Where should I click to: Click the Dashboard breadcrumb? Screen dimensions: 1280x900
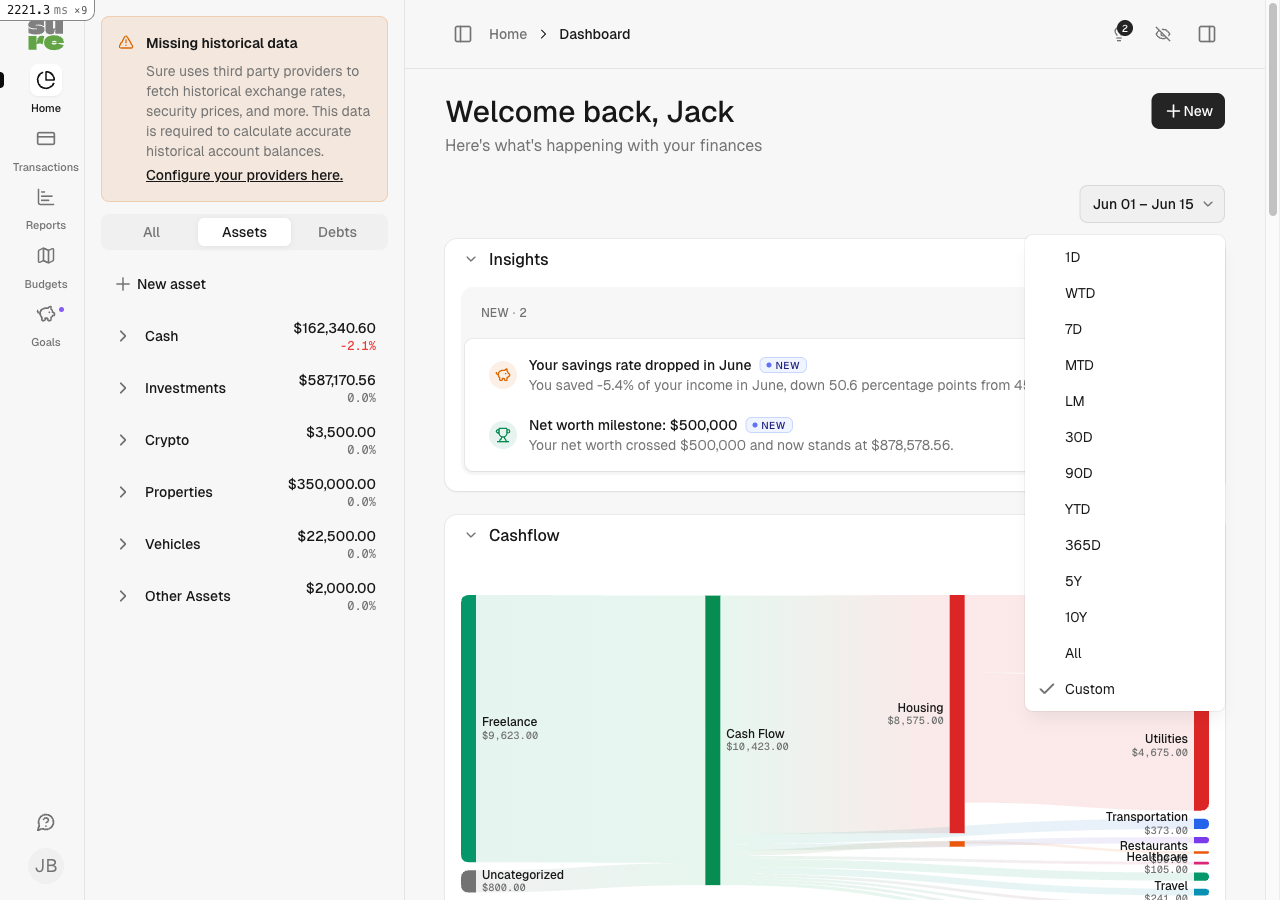(x=595, y=34)
